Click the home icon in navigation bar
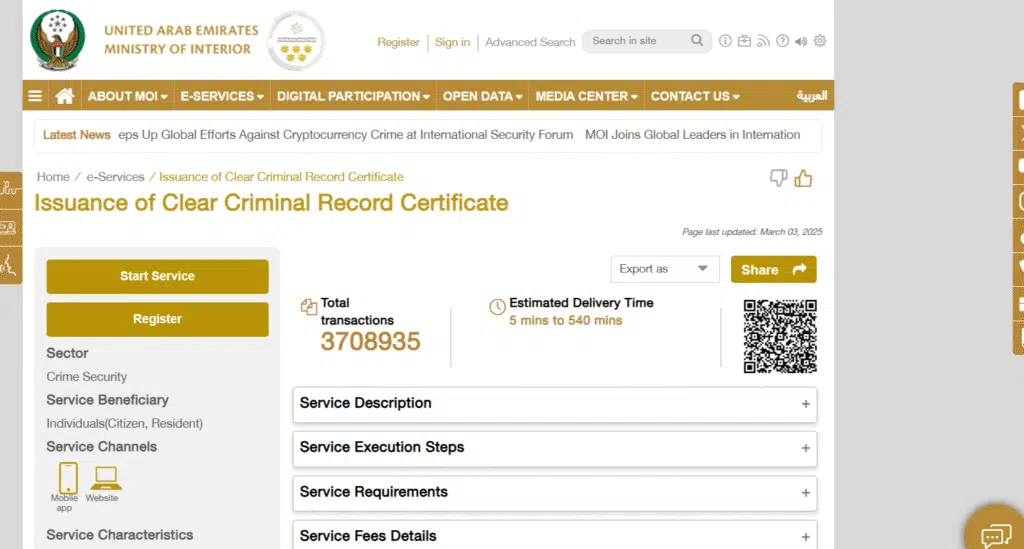 [x=65, y=96]
